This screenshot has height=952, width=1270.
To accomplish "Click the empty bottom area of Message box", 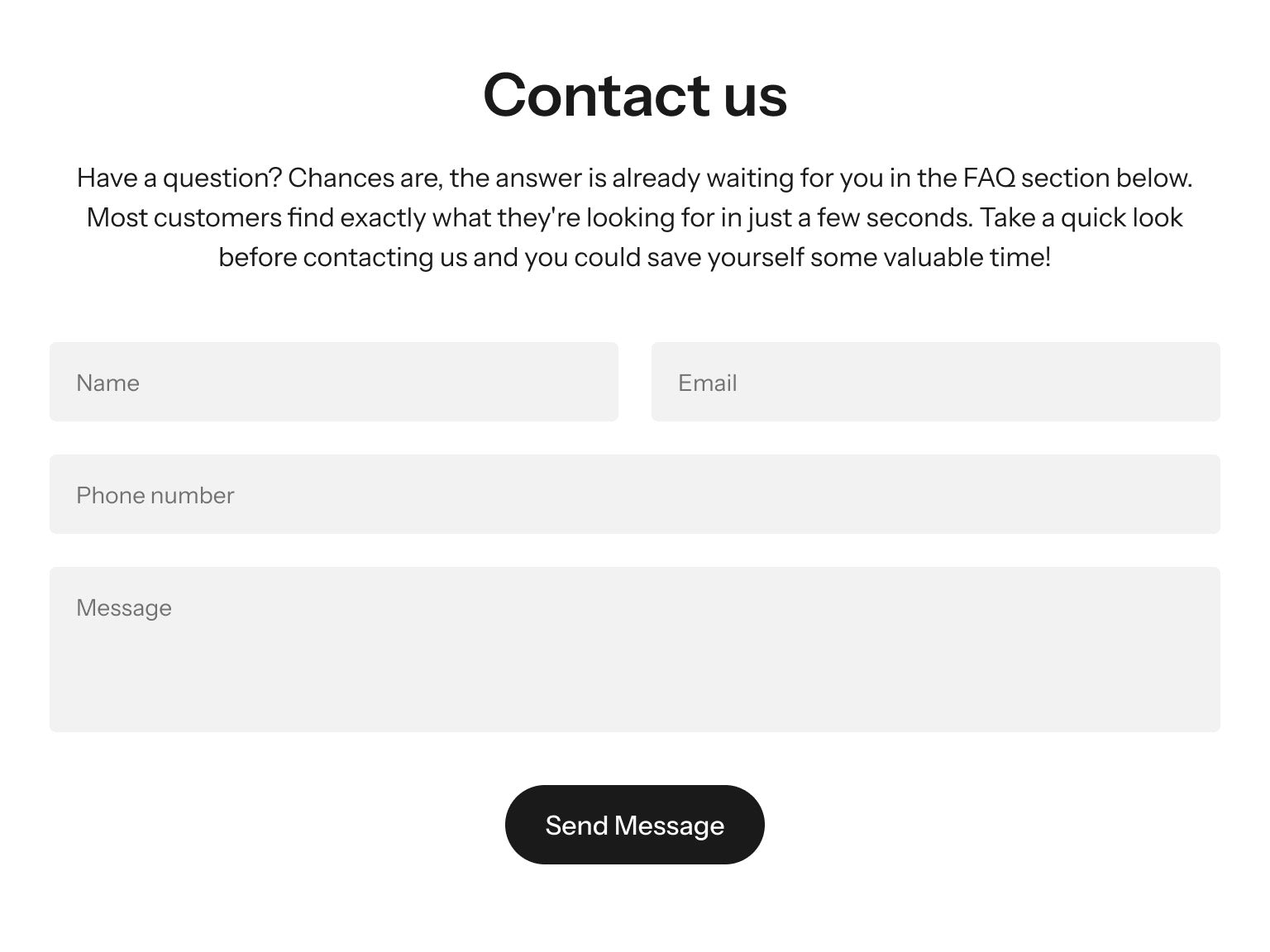I will click(634, 702).
